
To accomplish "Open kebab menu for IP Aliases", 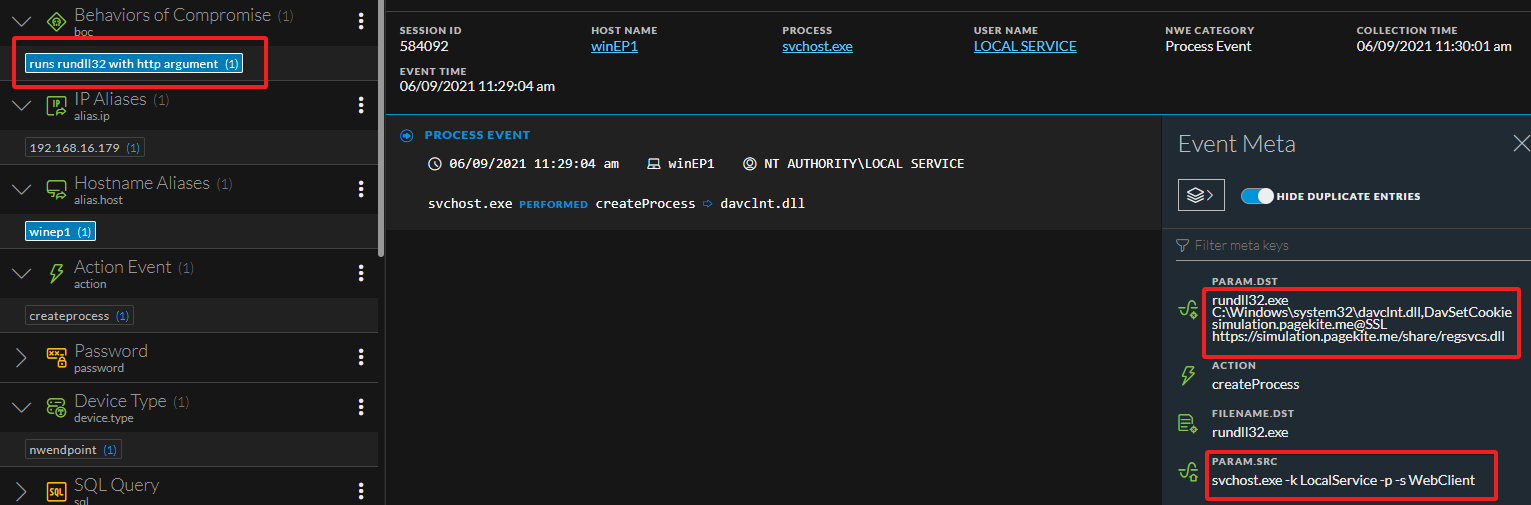I will tap(361, 106).
